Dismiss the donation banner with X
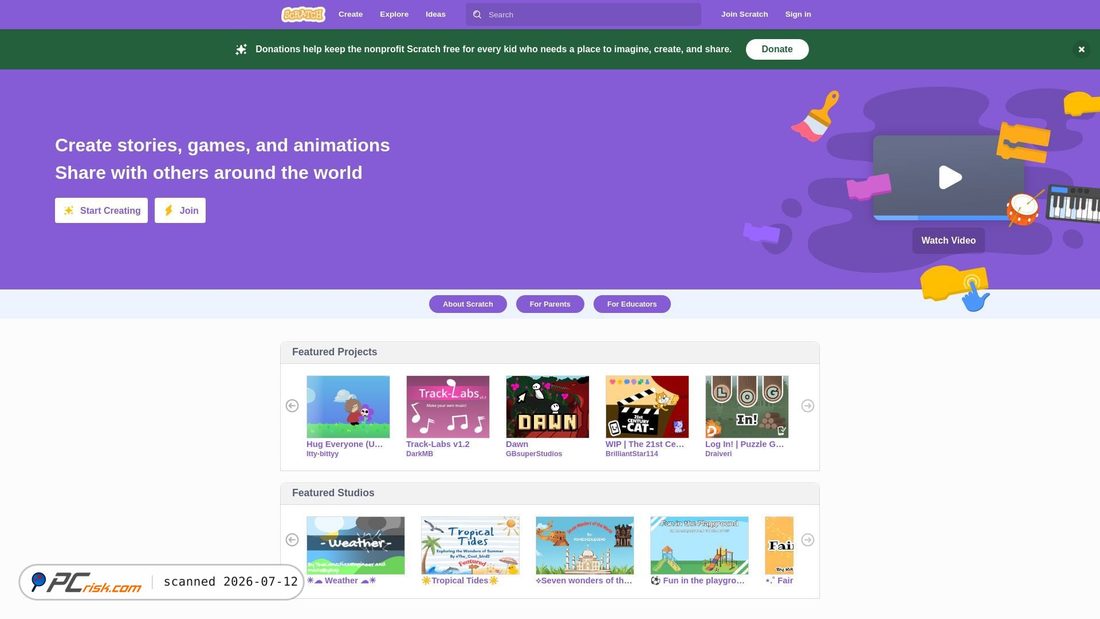The height and width of the screenshot is (619, 1100). pyautogui.click(x=1081, y=49)
